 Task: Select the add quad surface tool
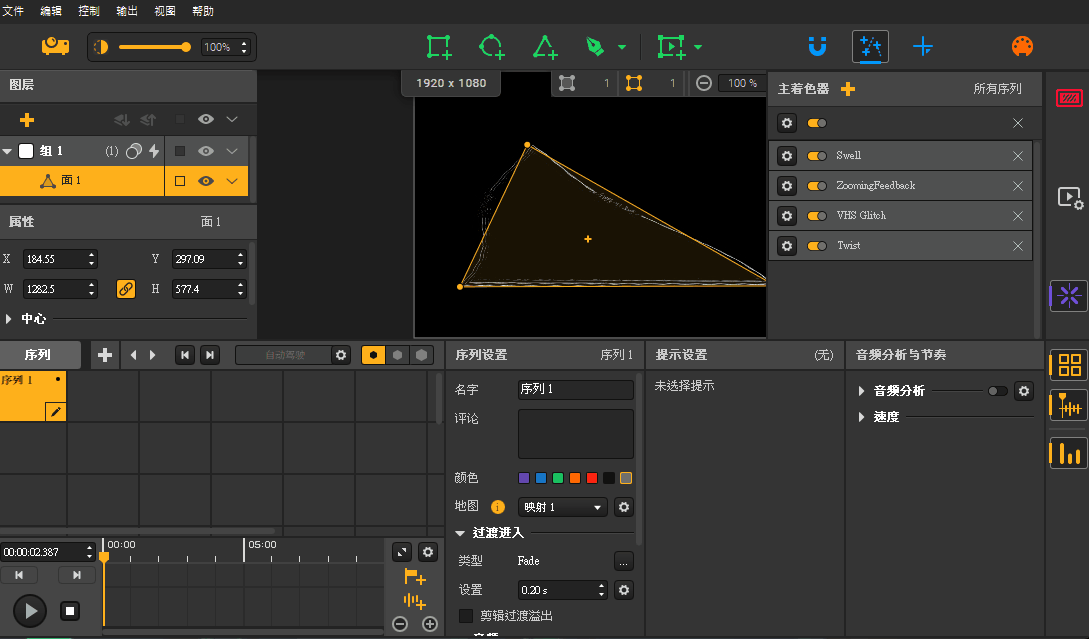click(439, 47)
